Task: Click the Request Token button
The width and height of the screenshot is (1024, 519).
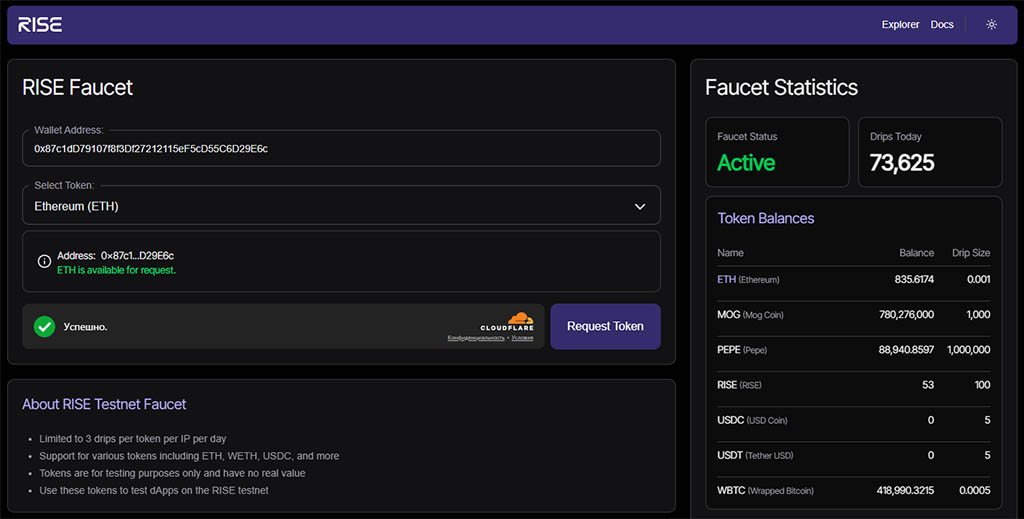Action: coord(605,326)
